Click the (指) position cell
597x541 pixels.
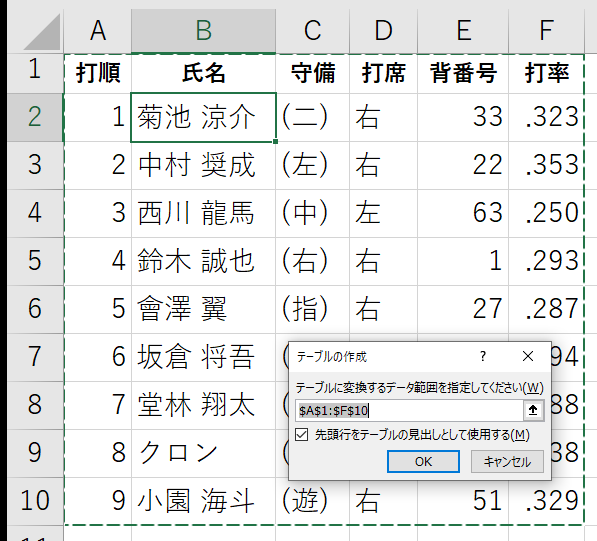coord(312,309)
